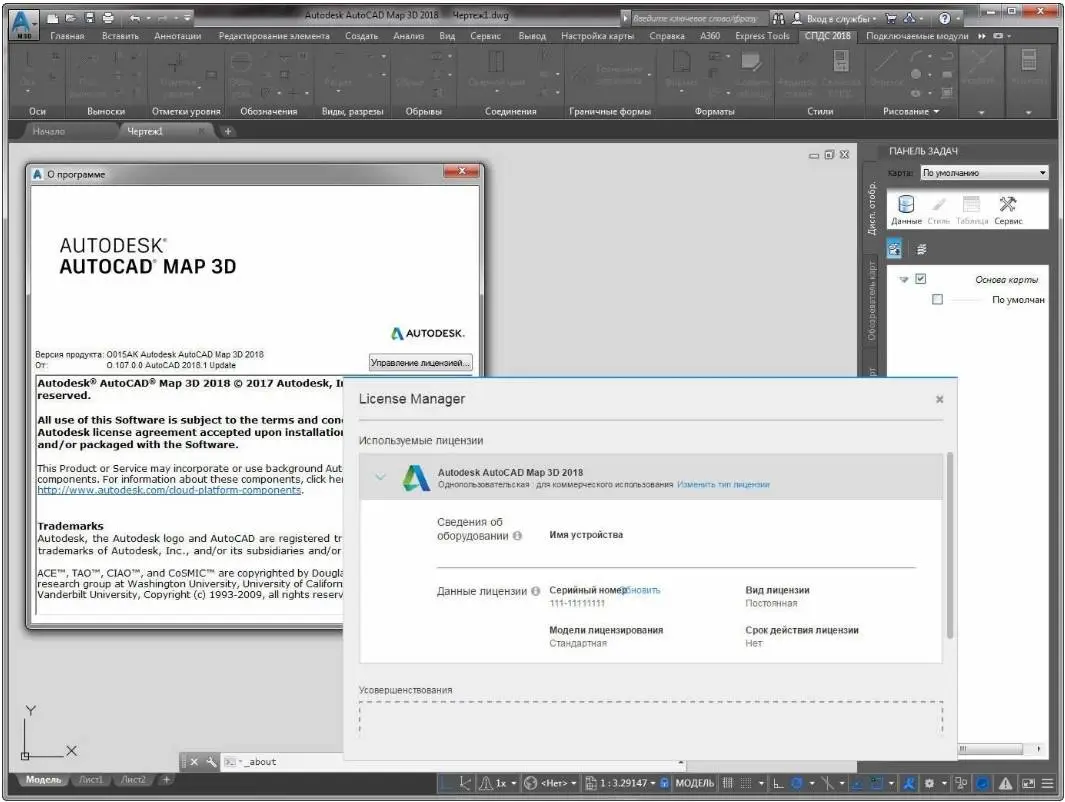
Task: Open the cloud-platform-components hyperlink
Action: coord(169,490)
